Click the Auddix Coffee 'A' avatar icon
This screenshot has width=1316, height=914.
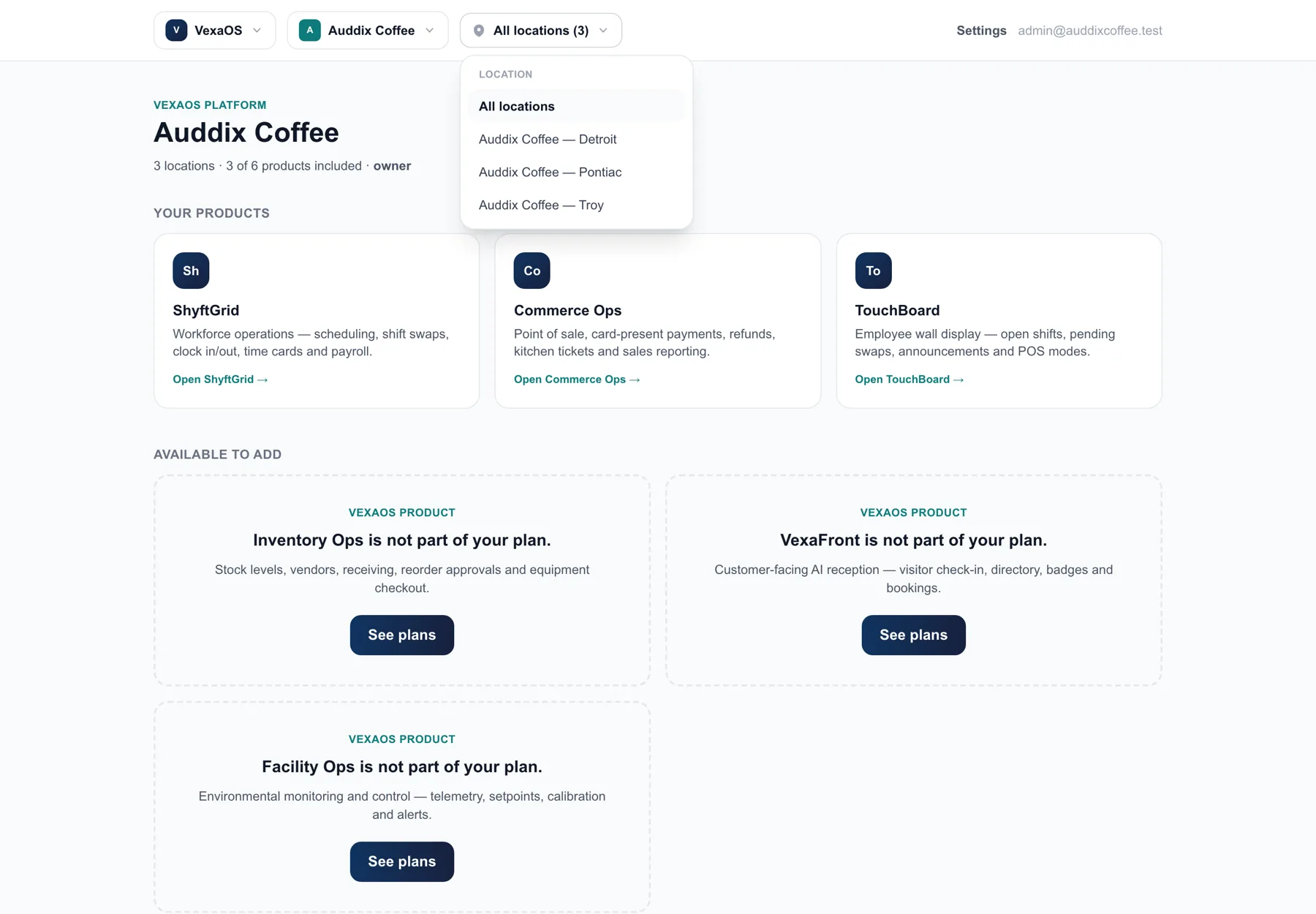(309, 30)
